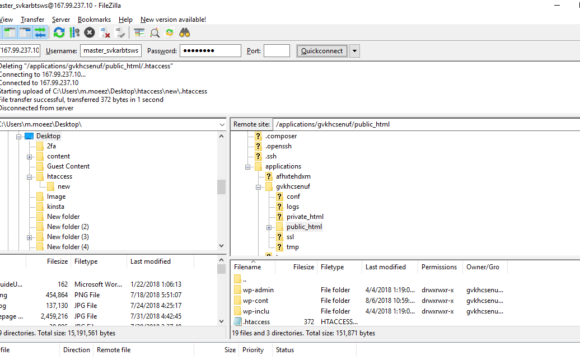Open the "New version available!" menu
This screenshot has width=580, height=360.
(173, 19)
